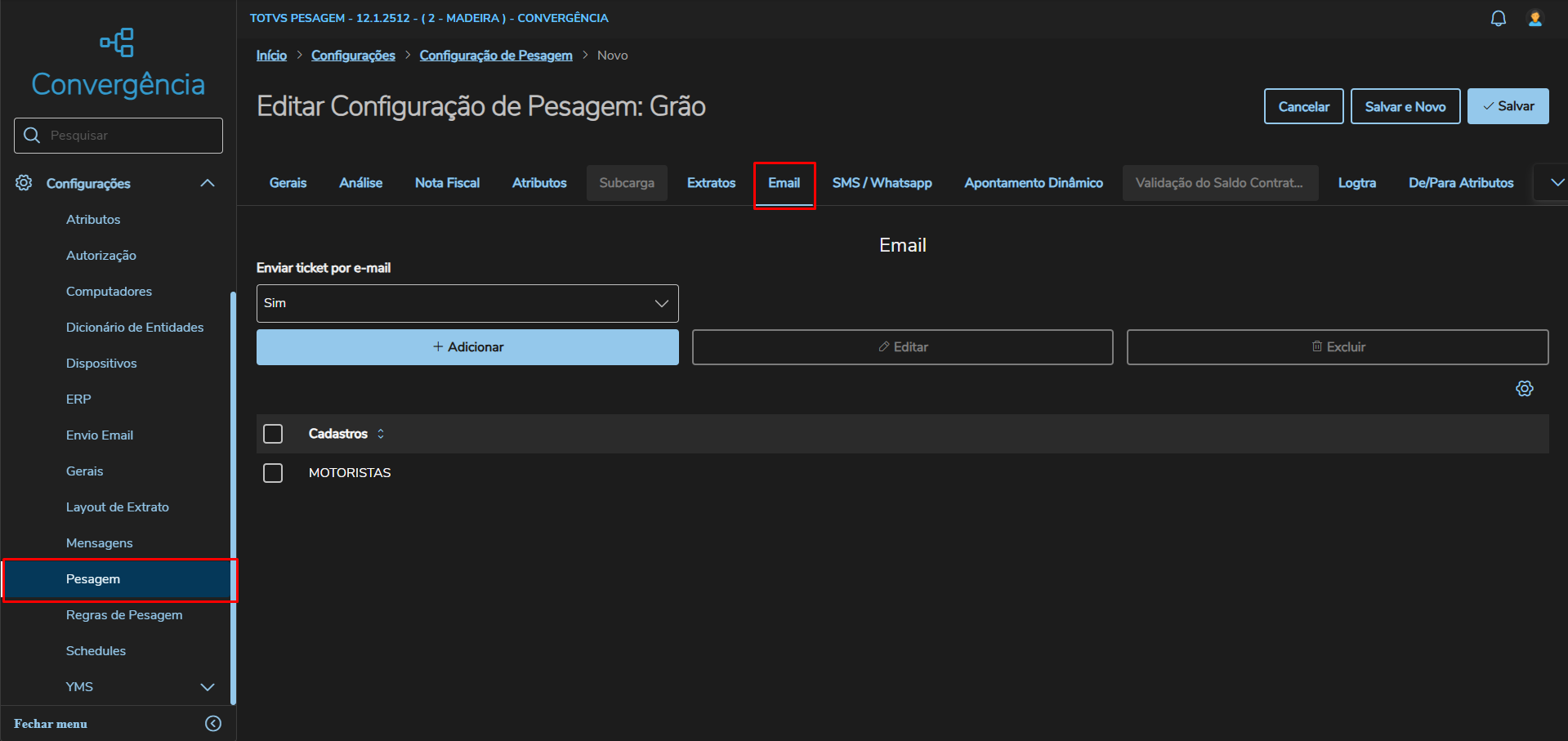
Task: Open the Apontamento Dinâmico tab
Action: (1034, 183)
